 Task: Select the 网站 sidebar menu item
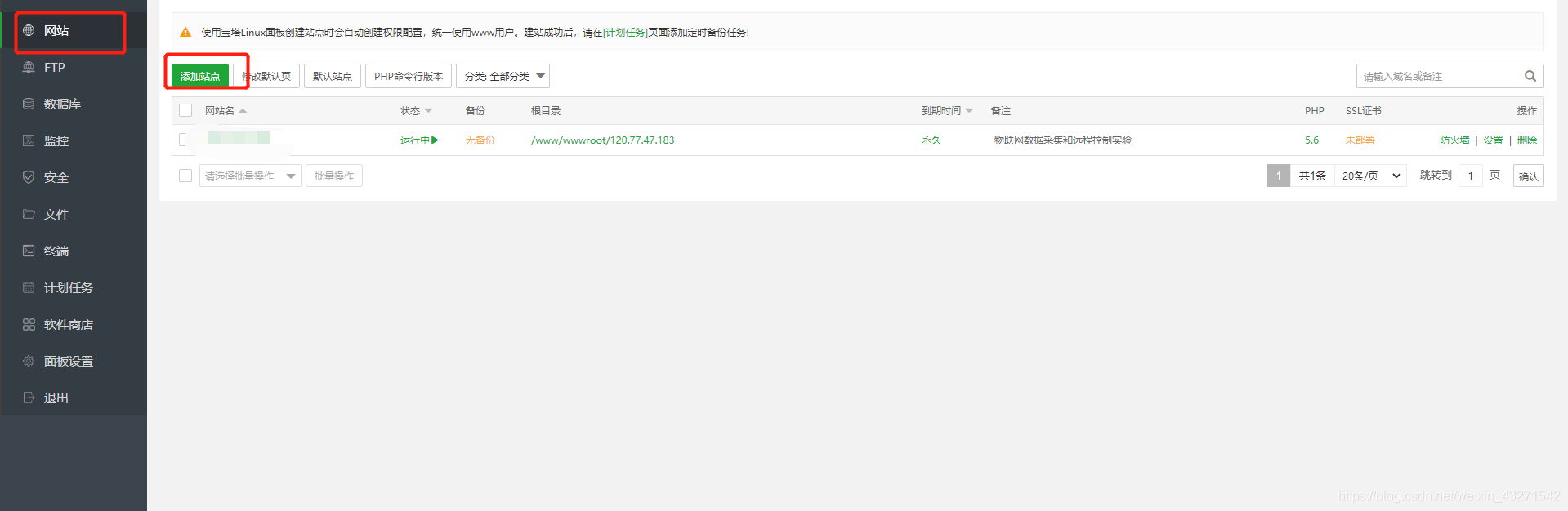[74, 30]
